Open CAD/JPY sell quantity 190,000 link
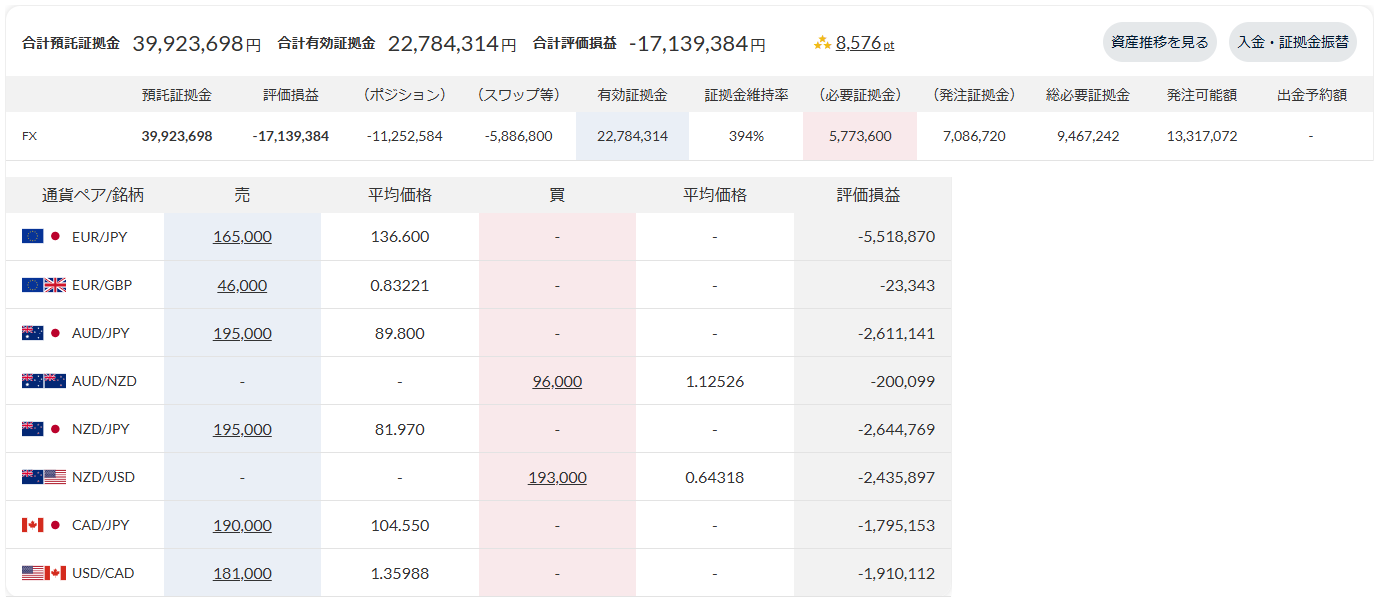The image size is (1379, 602). click(242, 525)
